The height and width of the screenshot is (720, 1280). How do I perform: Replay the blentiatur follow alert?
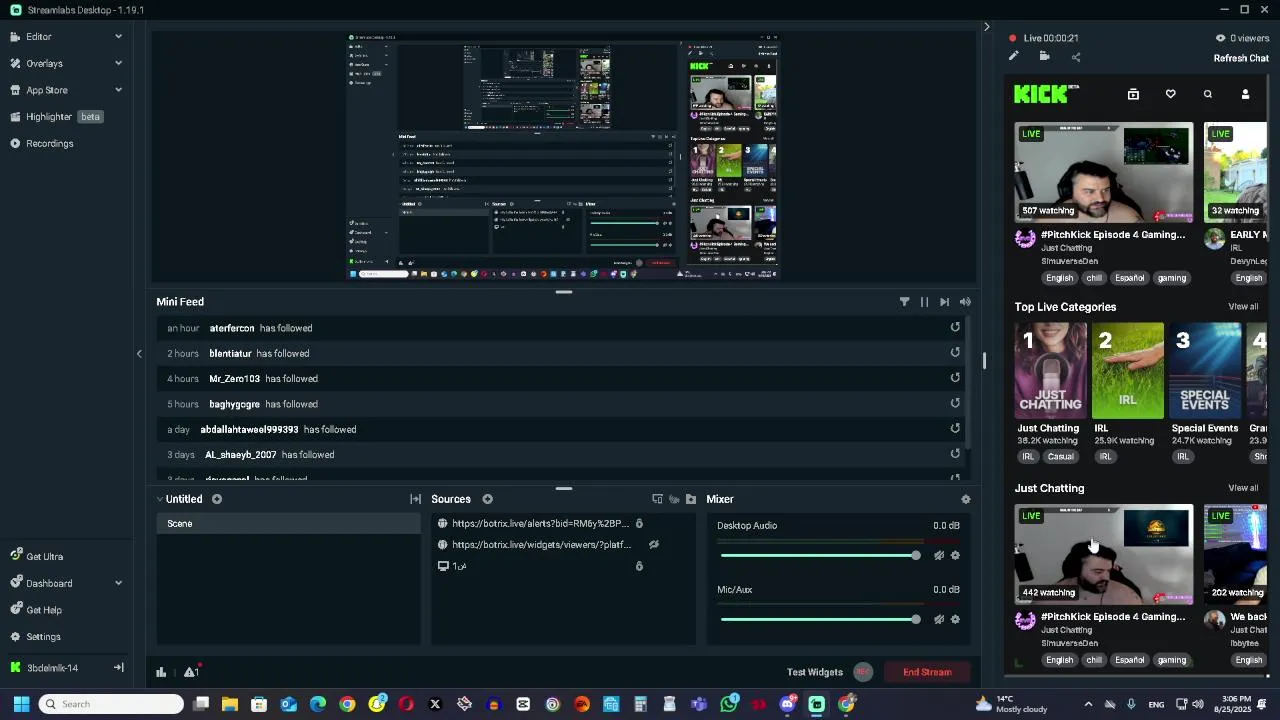click(955, 352)
